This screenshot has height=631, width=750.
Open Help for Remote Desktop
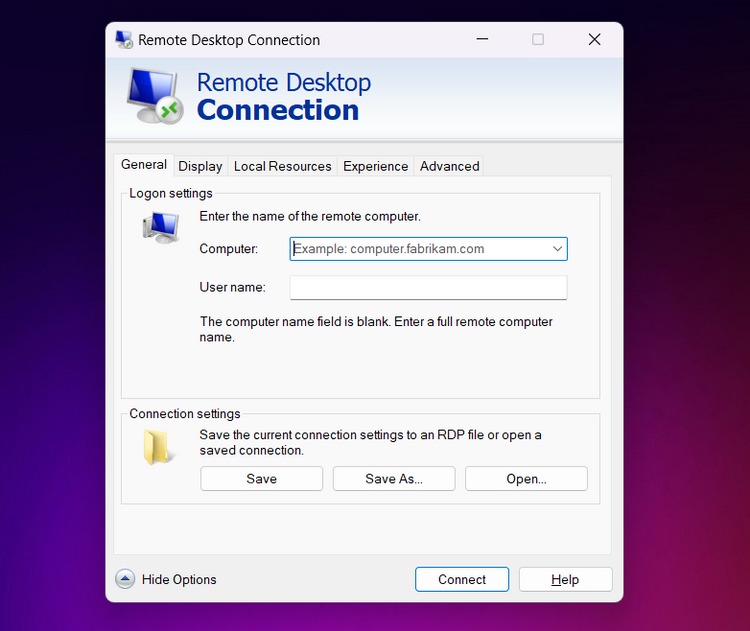pos(565,579)
